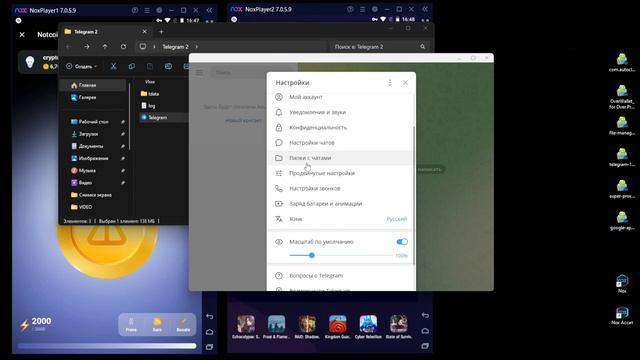Open NoxPlayer1 menu icon in title bar

[147, 10]
